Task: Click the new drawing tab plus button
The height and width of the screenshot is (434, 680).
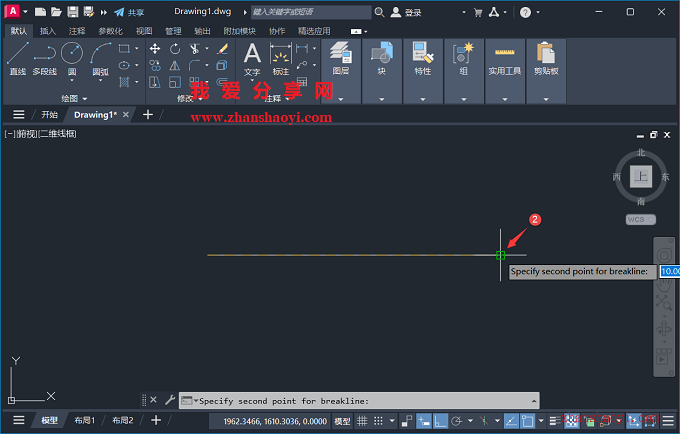Action: 148,114
